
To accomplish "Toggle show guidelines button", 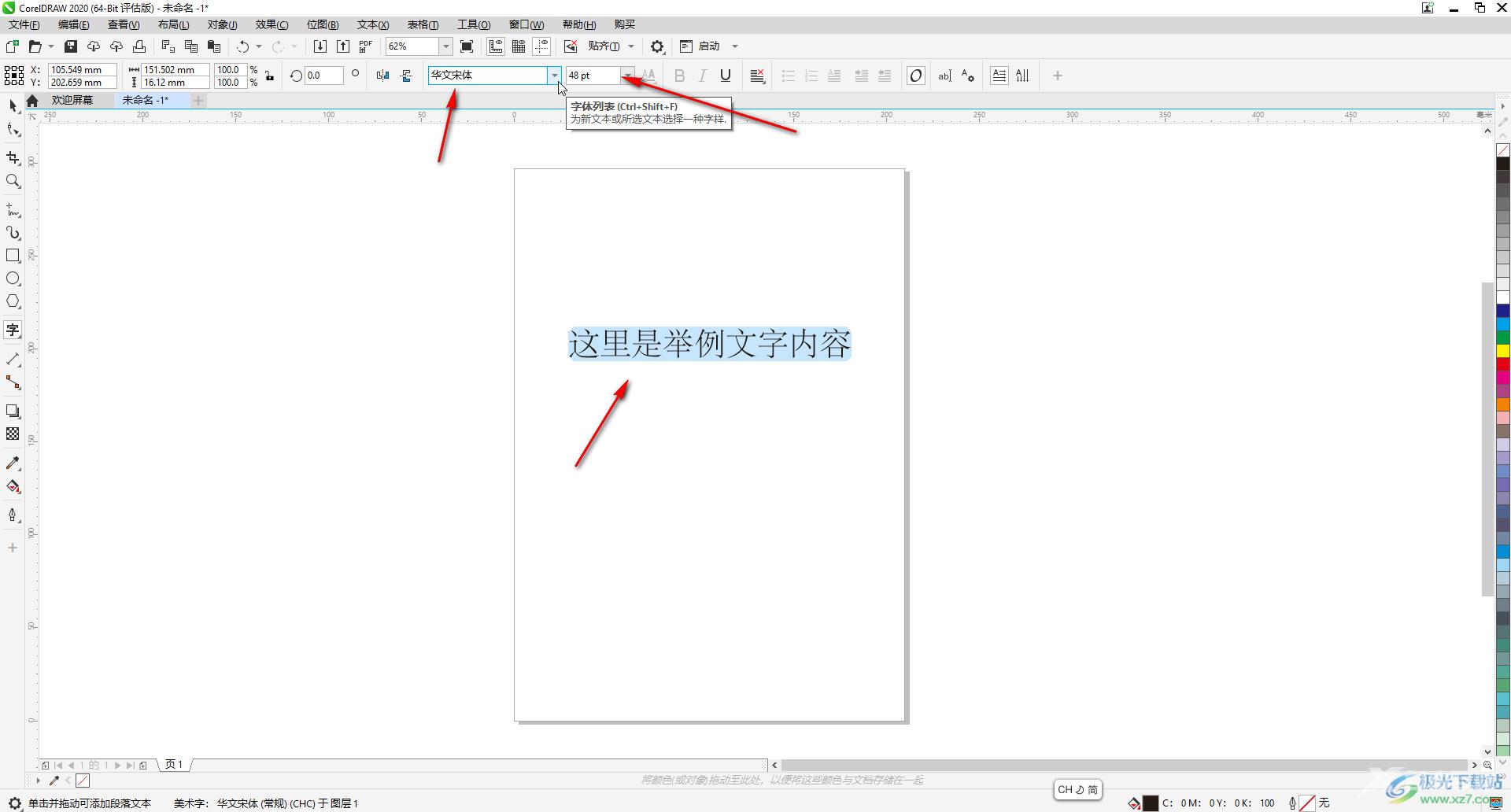I will (541, 46).
